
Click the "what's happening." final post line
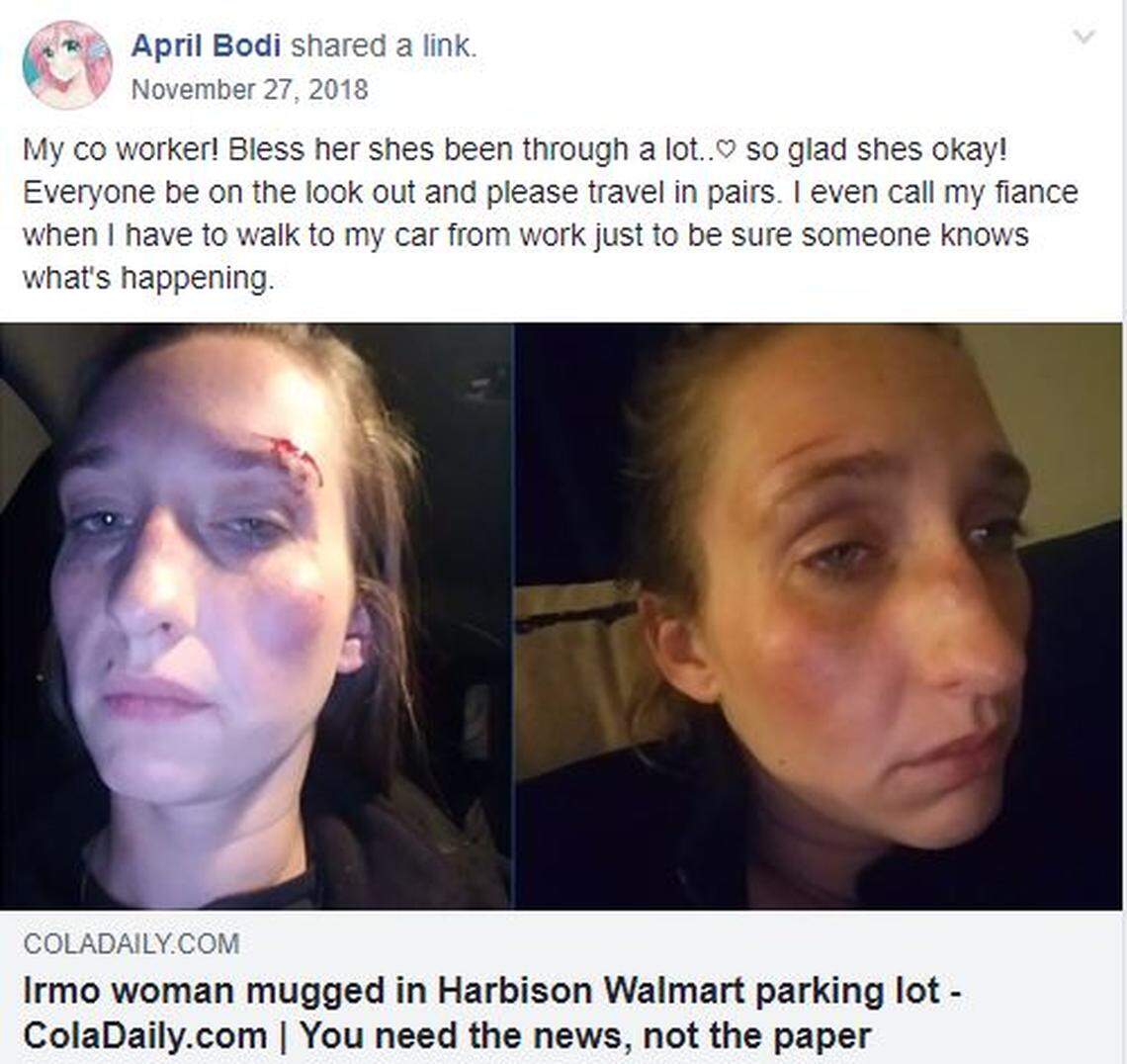point(148,278)
